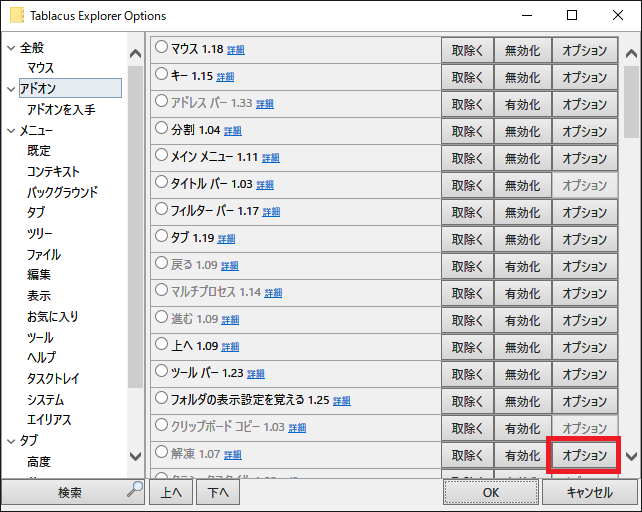The image size is (642, 512).
Task: Select エイリアス in the tree
Action: 49,420
